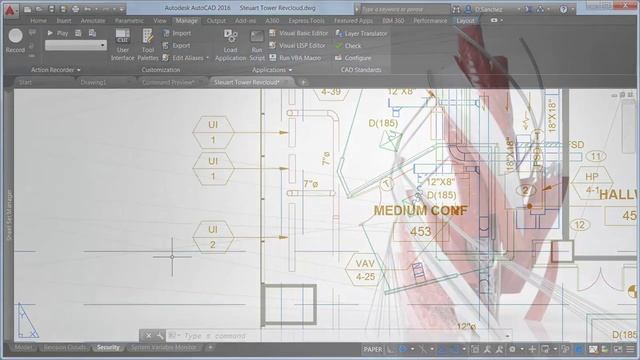Viewport: 640px width, 360px height.
Task: Open the Output ribbon tab
Action: 216,20
